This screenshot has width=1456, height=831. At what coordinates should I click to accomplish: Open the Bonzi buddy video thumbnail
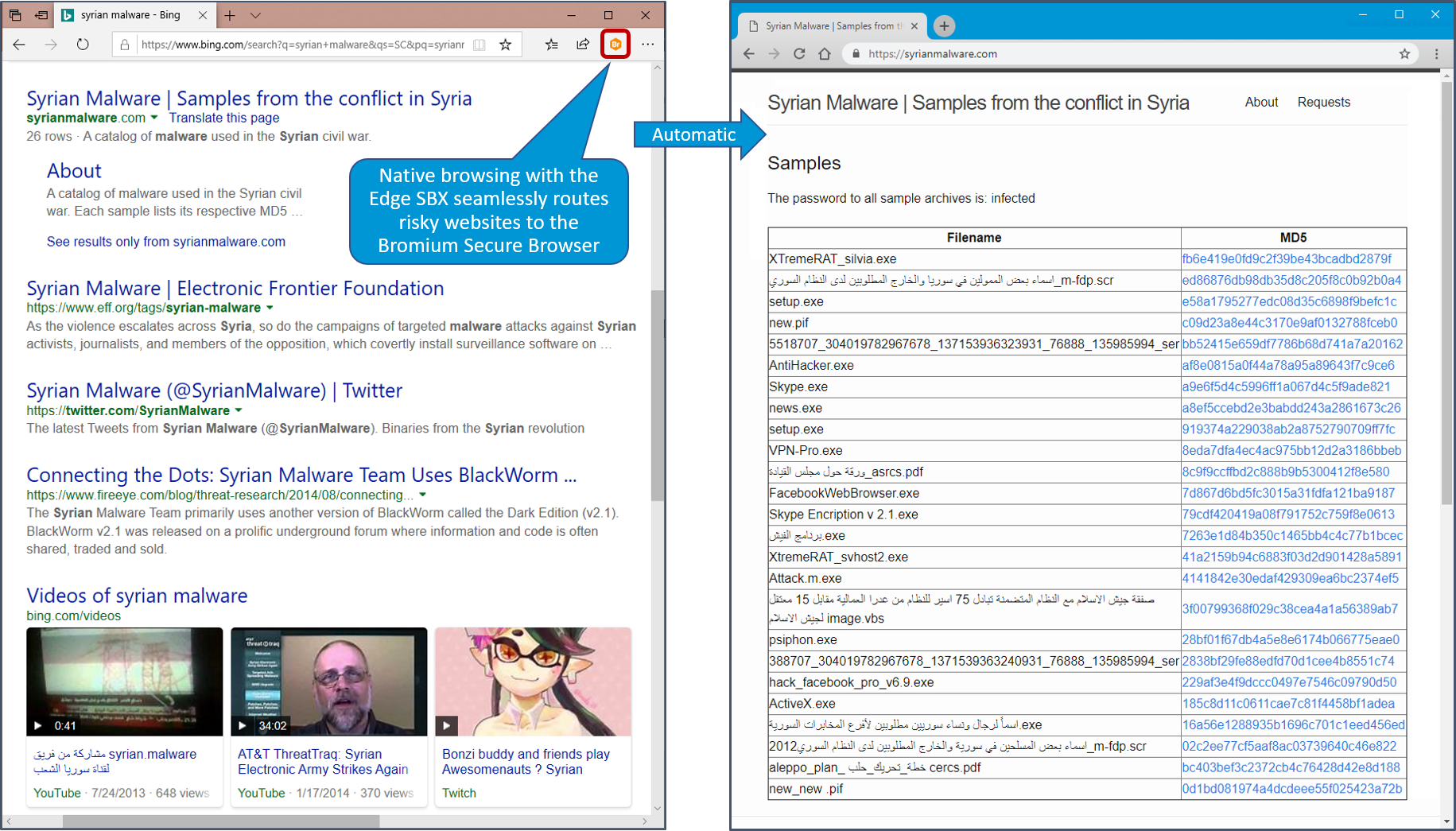click(533, 681)
